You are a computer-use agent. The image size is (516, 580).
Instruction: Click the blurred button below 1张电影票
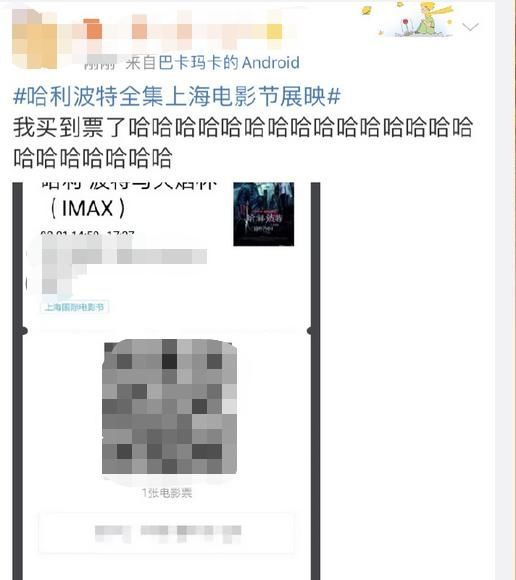[x=166, y=533]
